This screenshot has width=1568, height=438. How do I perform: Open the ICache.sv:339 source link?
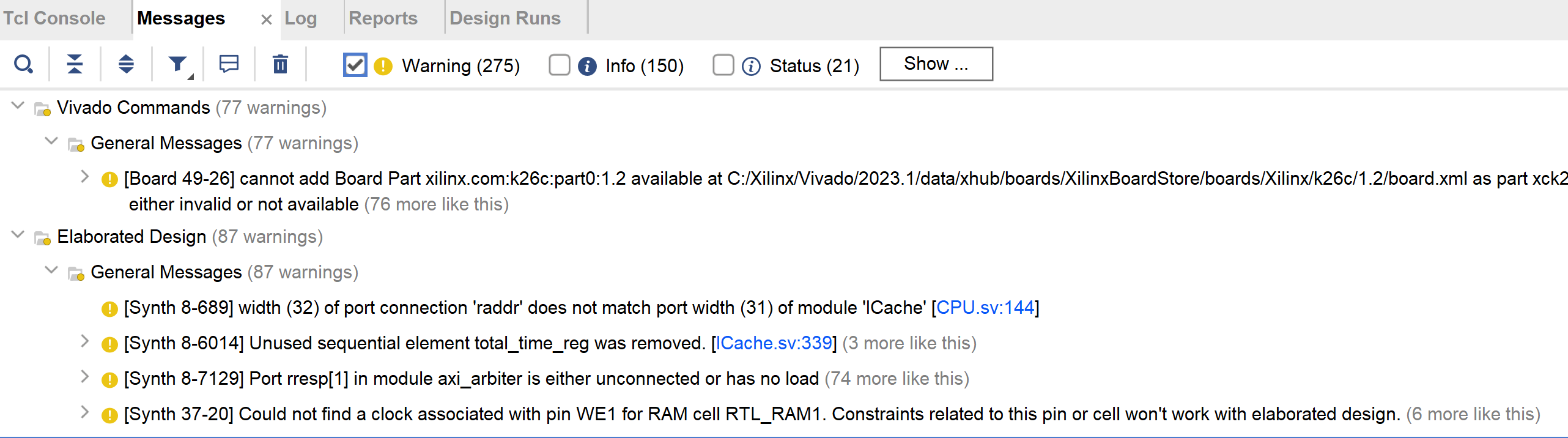(x=774, y=343)
